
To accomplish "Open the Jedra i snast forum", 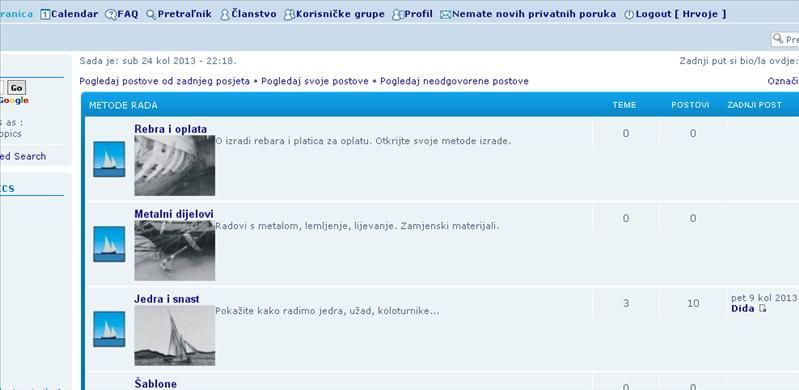I will 167,299.
